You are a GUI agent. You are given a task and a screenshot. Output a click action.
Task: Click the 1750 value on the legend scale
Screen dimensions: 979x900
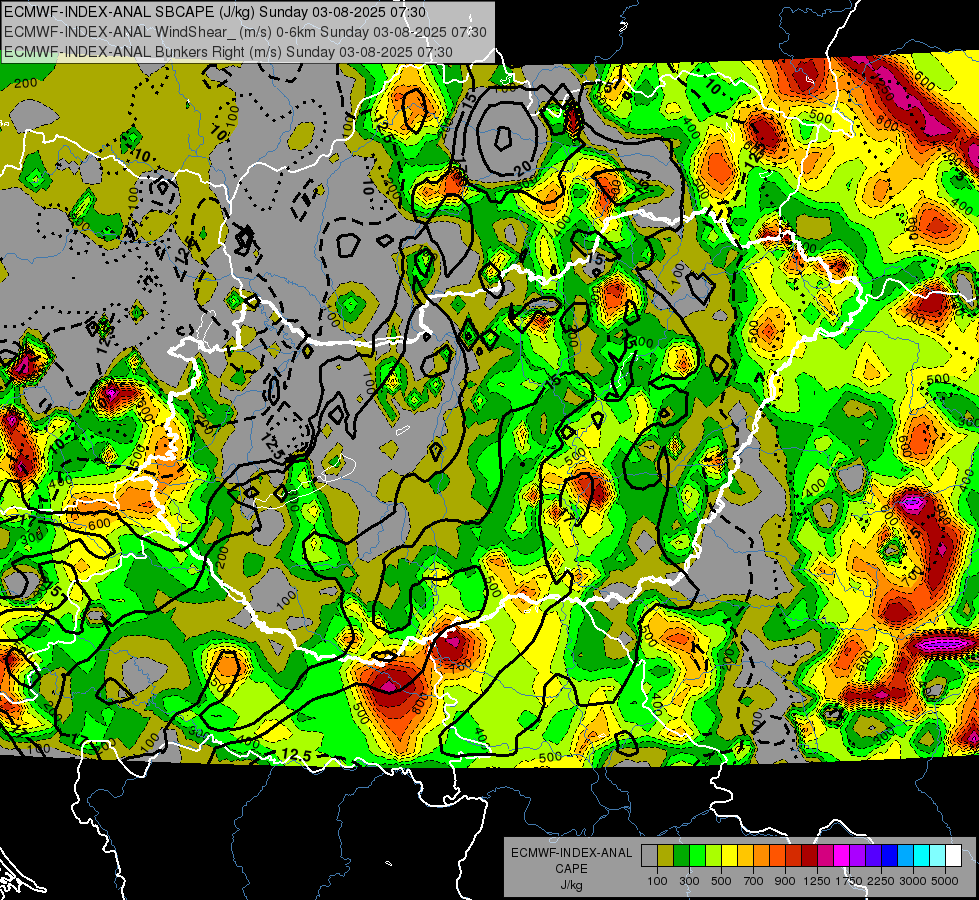(849, 881)
